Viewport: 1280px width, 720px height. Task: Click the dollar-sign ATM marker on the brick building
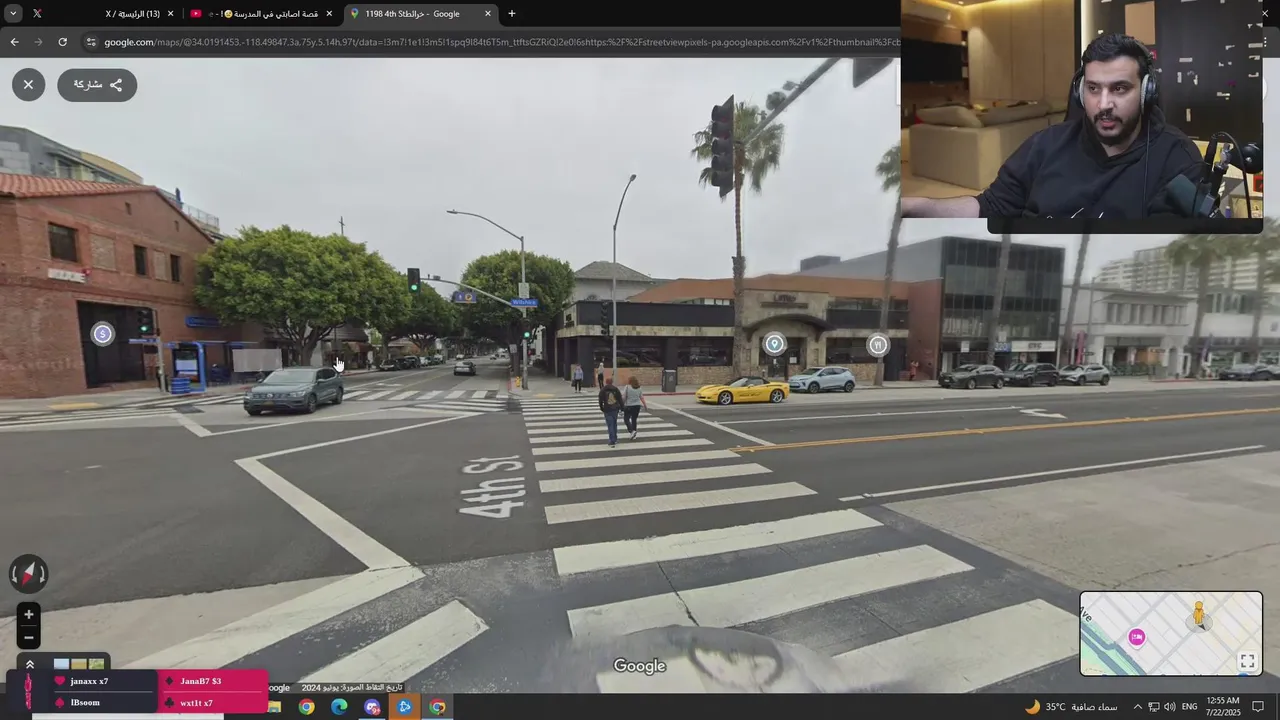click(102, 334)
